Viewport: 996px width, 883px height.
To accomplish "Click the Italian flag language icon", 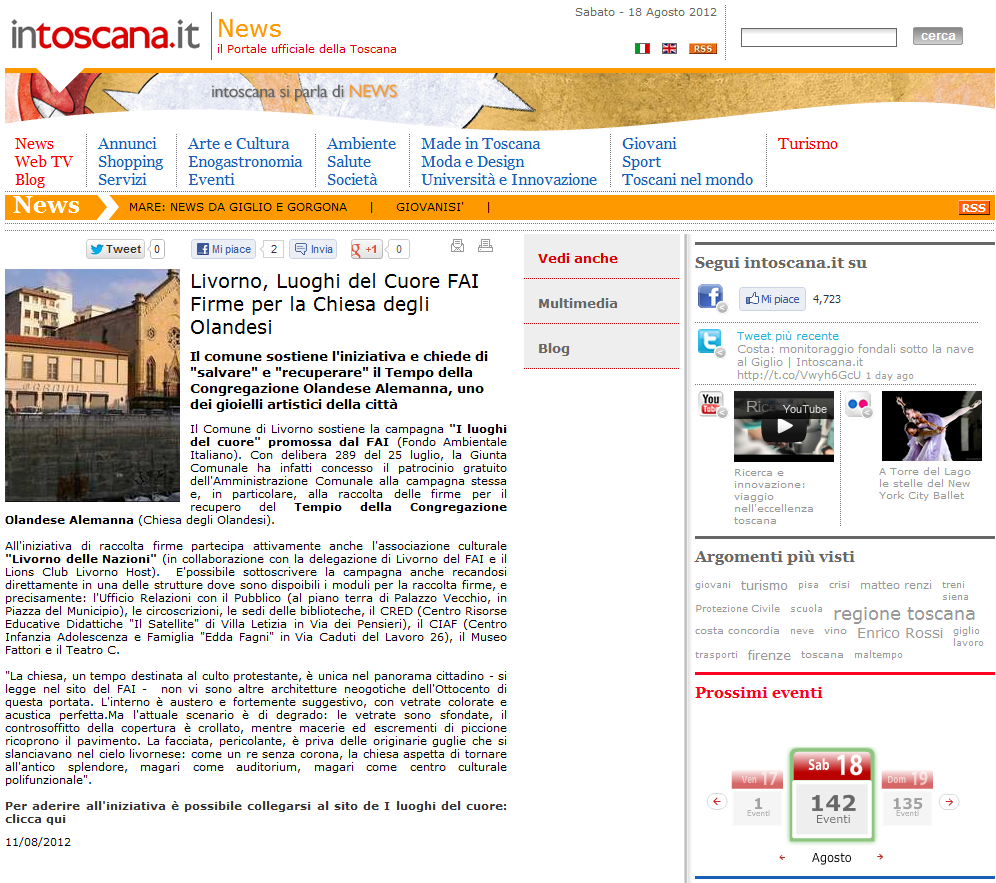I will 642,48.
